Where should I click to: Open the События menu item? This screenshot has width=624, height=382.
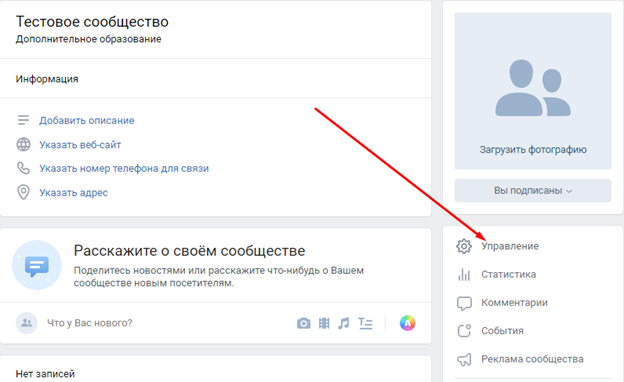(x=502, y=331)
